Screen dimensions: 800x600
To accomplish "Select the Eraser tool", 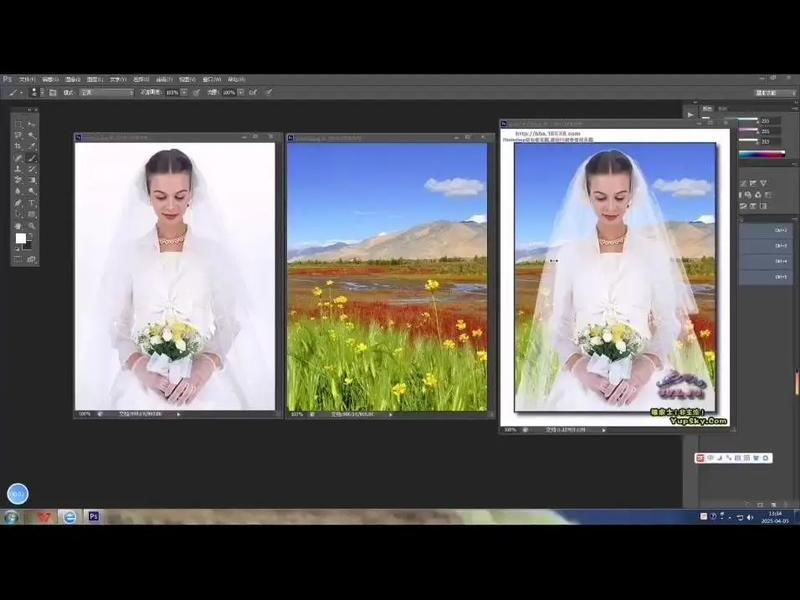I will [19, 180].
